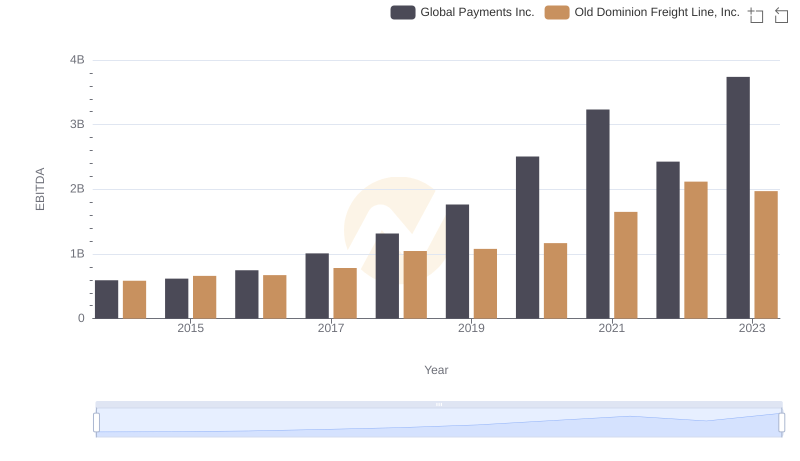Select the Old Dominion 2021 bar

626,265
